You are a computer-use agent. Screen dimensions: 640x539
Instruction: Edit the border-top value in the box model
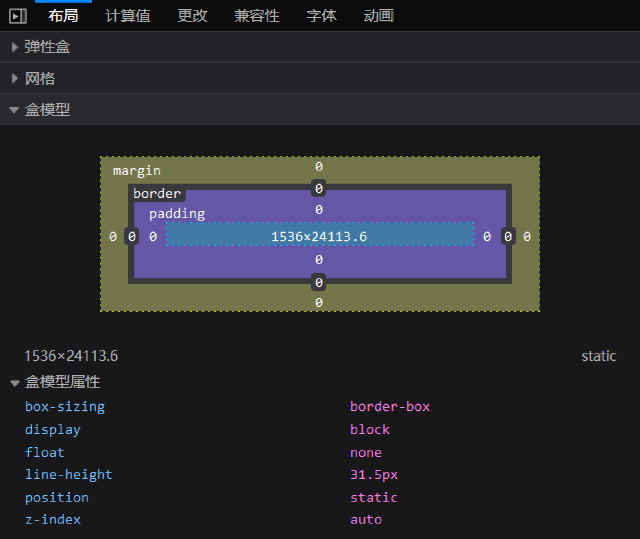[x=319, y=188]
